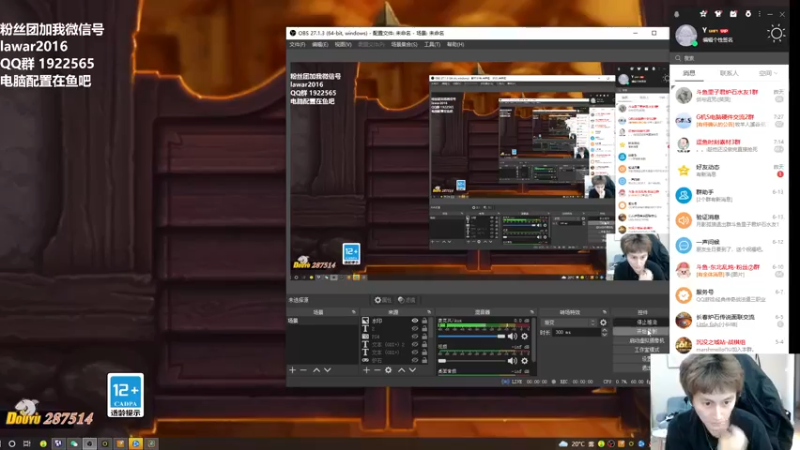This screenshot has height=450, width=800.
Task: Switch to the 消息 tab in QQ
Action: (x=689, y=73)
